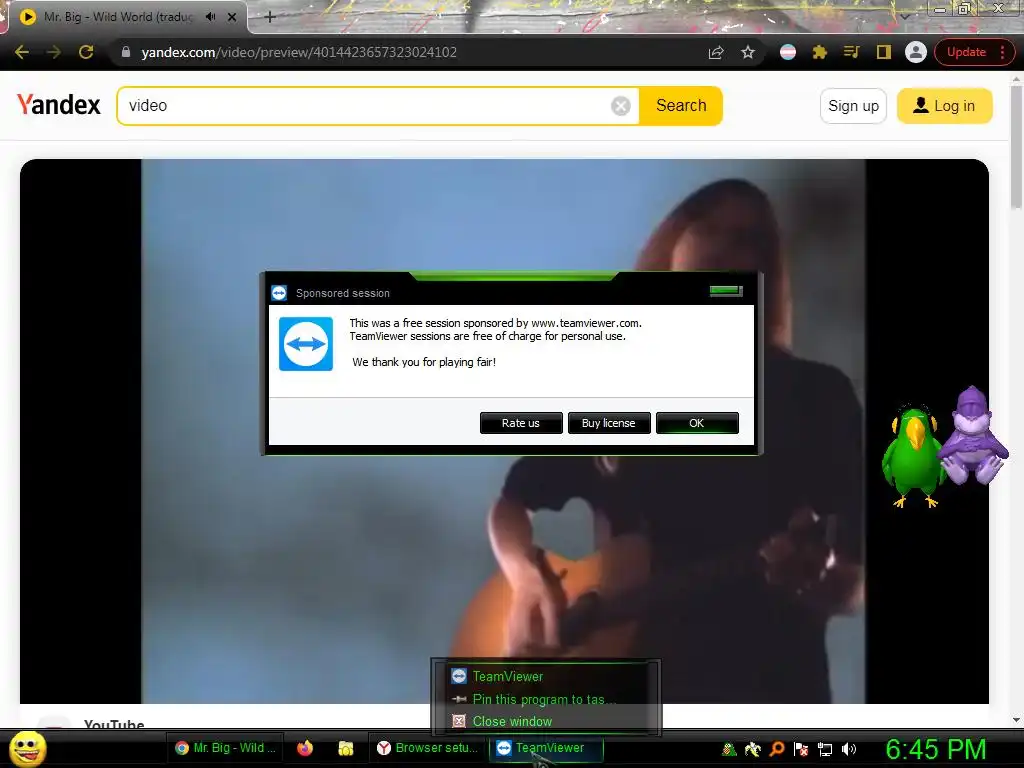The height and width of the screenshot is (768, 1024).
Task: Switch to Mr. Big Chrome taskbar button
Action: [x=225, y=748]
